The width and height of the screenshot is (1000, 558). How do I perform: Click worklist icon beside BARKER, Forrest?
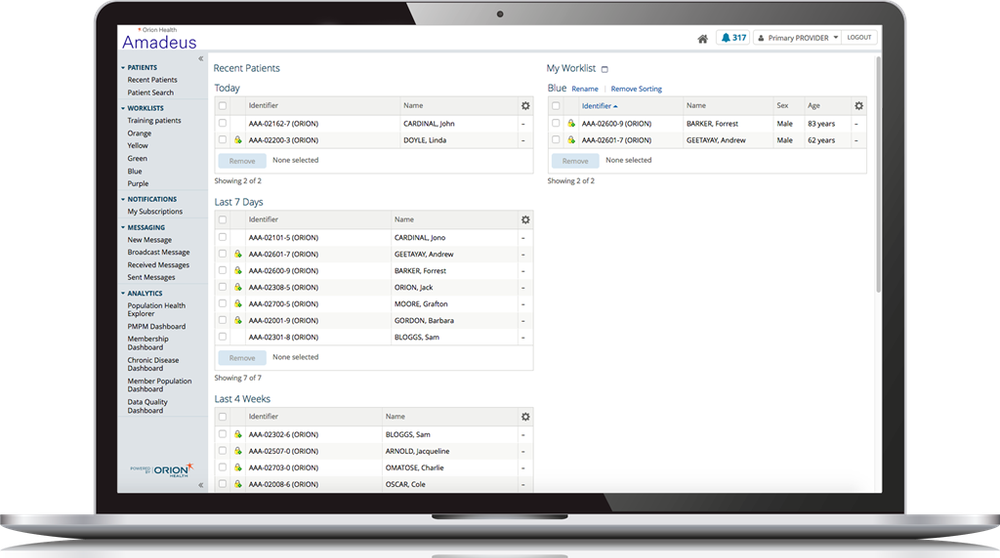pos(571,123)
